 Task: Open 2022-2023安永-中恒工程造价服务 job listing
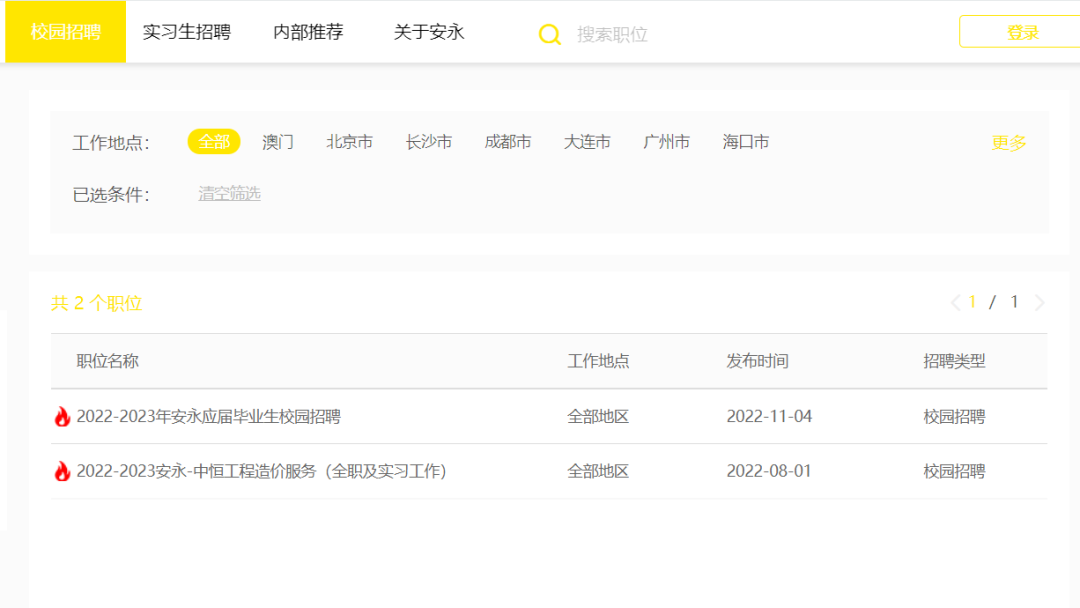pos(262,471)
